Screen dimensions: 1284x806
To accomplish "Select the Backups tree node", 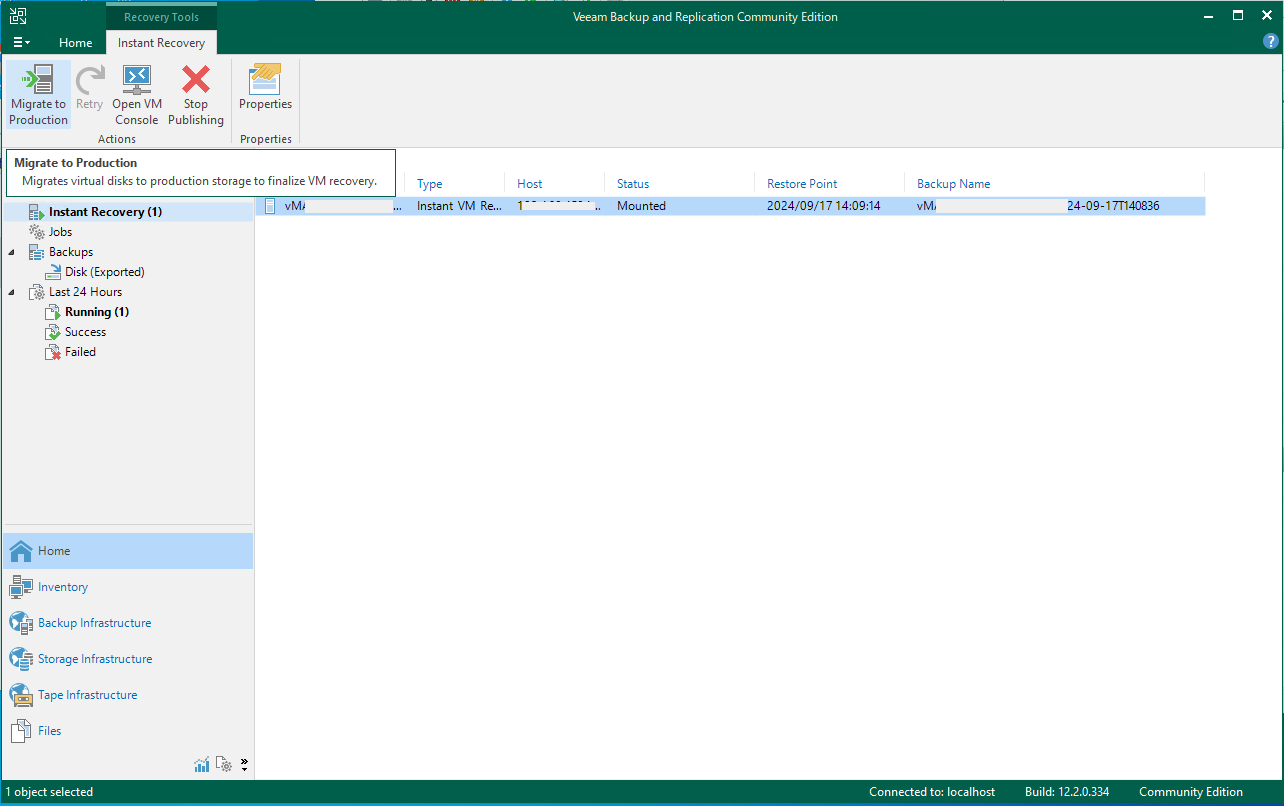I will (x=70, y=252).
